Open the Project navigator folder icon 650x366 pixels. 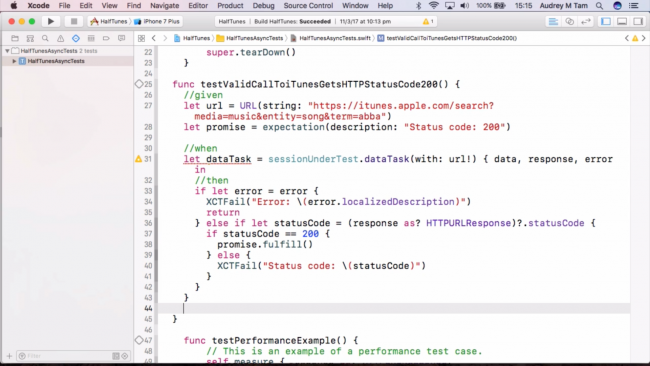pos(15,38)
